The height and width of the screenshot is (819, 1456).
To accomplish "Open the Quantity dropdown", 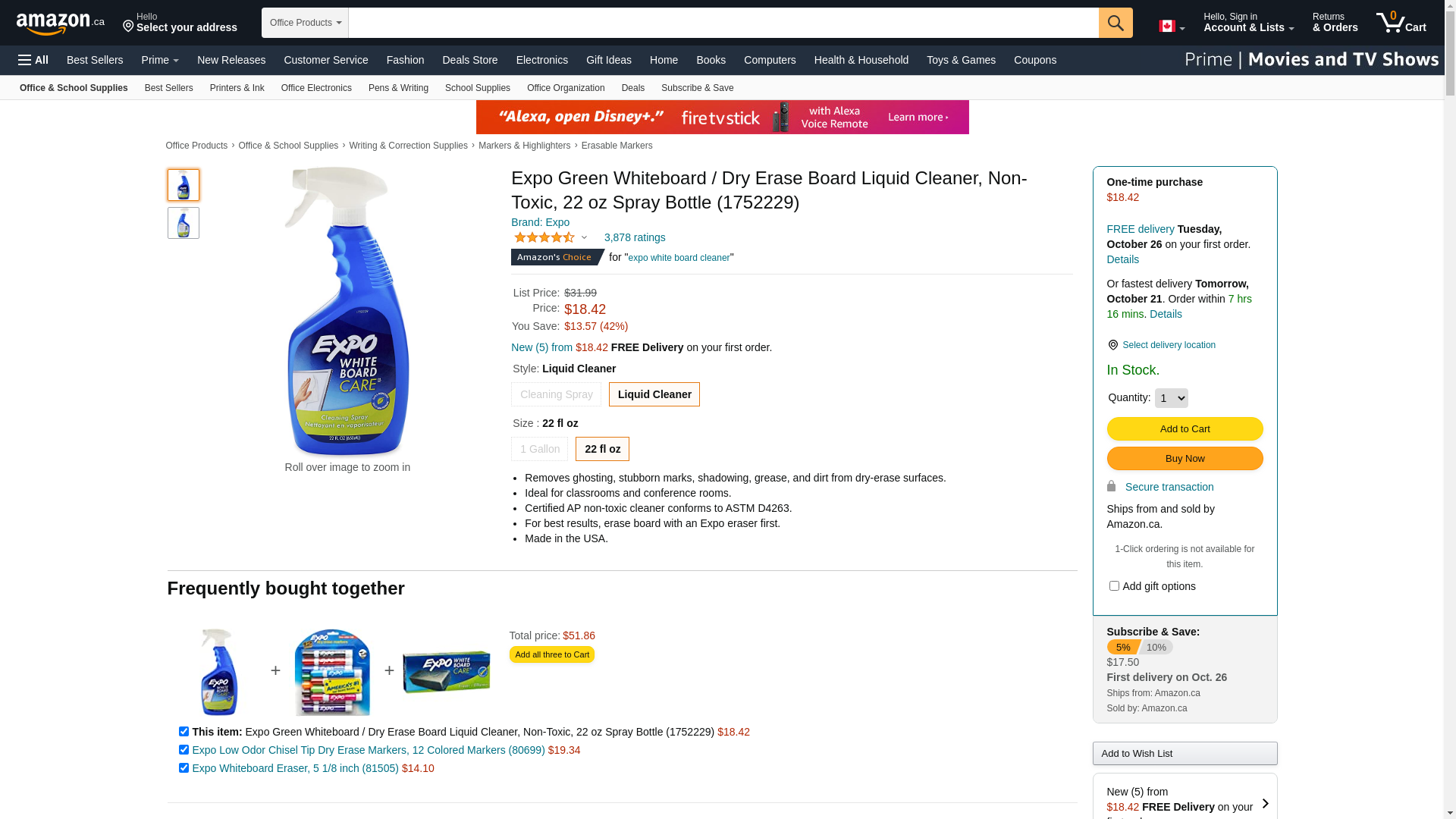I will pyautogui.click(x=1171, y=398).
